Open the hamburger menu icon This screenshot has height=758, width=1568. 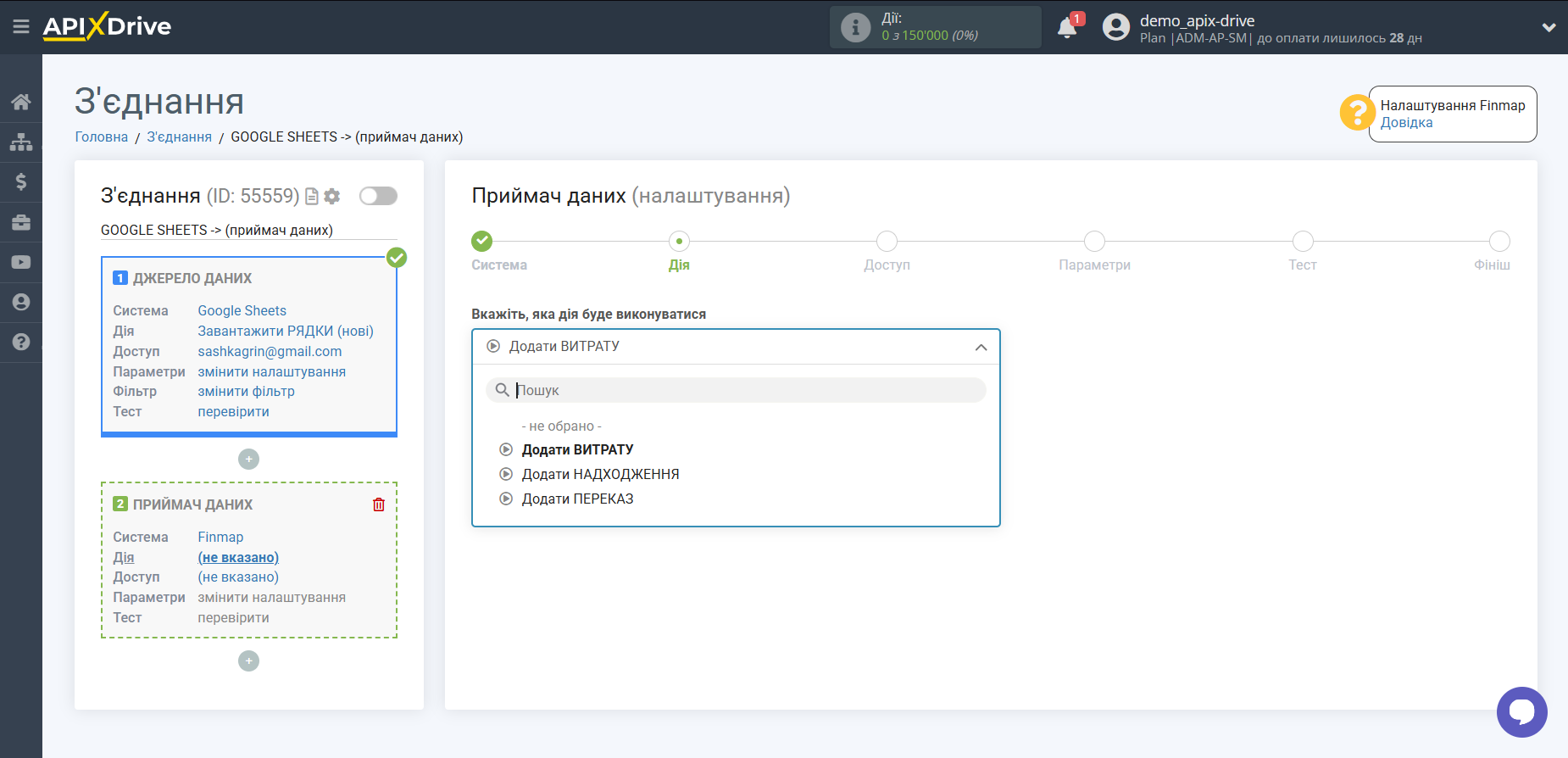21,27
